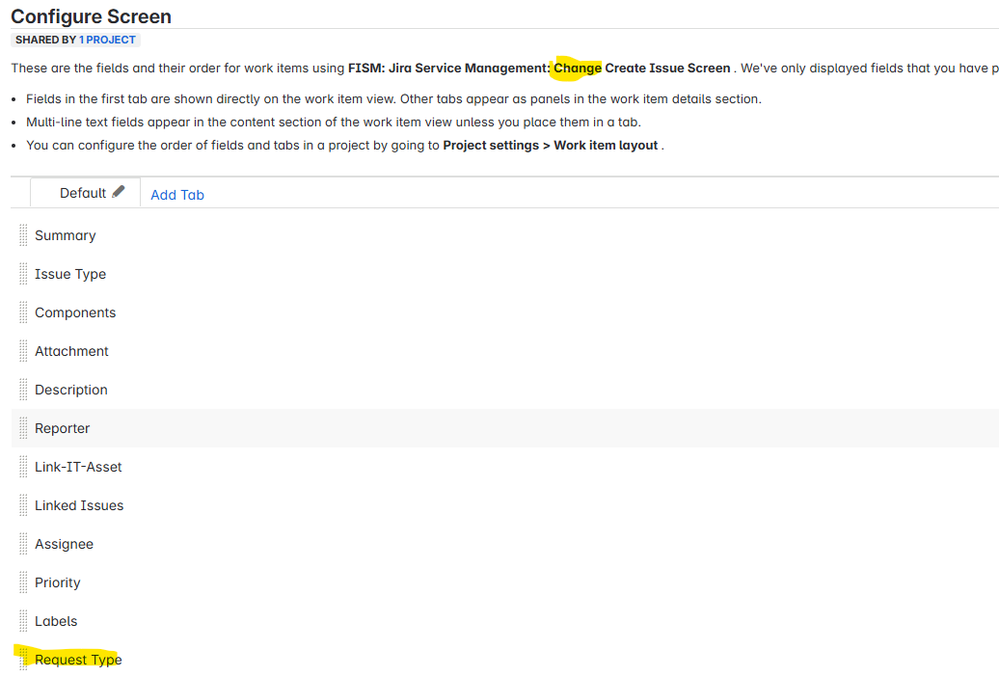The image size is (999, 678).
Task: Click the SHARED BY label
Action: point(46,40)
